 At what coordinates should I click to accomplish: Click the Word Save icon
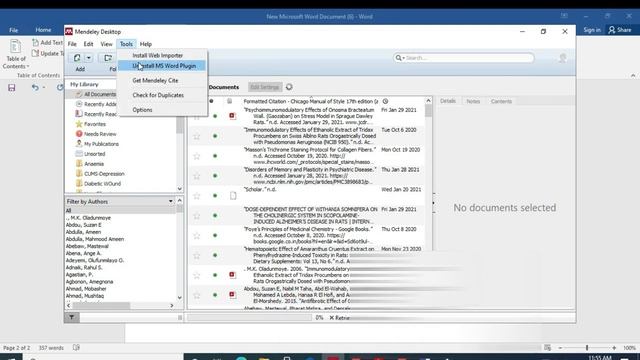[x=12, y=88]
